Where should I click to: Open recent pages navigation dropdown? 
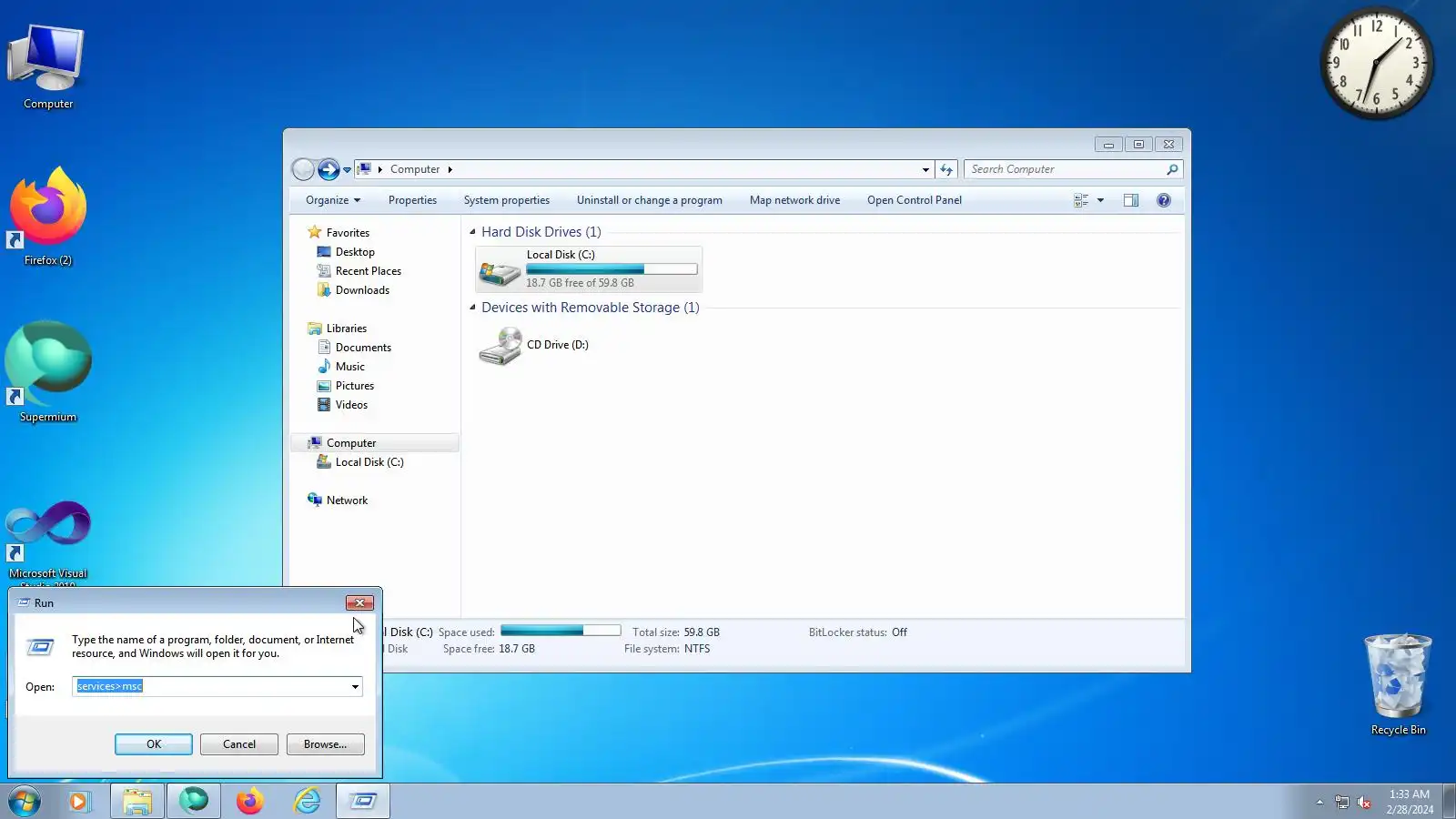click(x=347, y=169)
